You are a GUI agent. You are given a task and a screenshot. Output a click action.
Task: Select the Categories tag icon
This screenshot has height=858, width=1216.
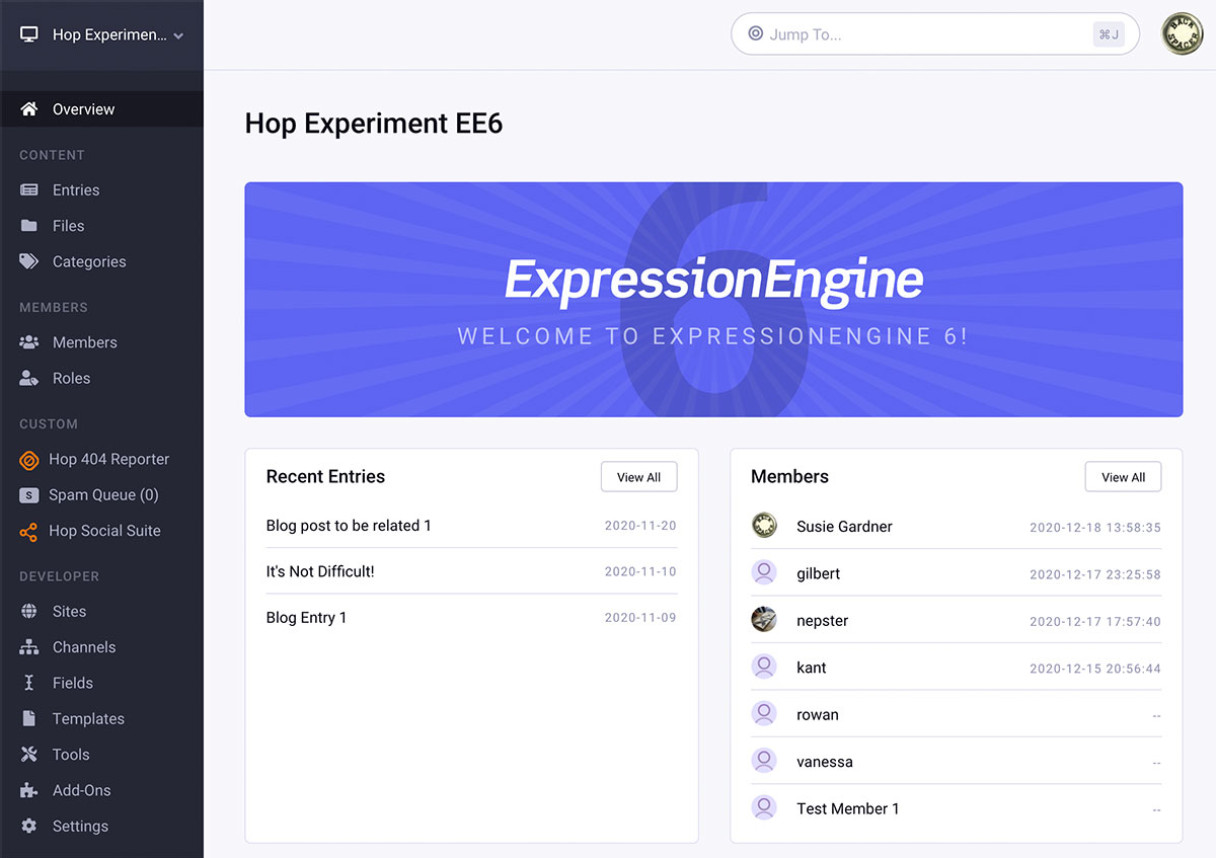pyautogui.click(x=28, y=261)
